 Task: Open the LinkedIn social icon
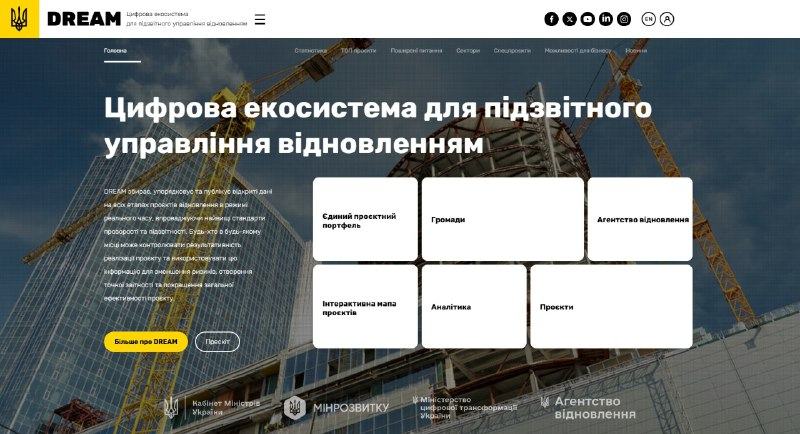[x=605, y=19]
